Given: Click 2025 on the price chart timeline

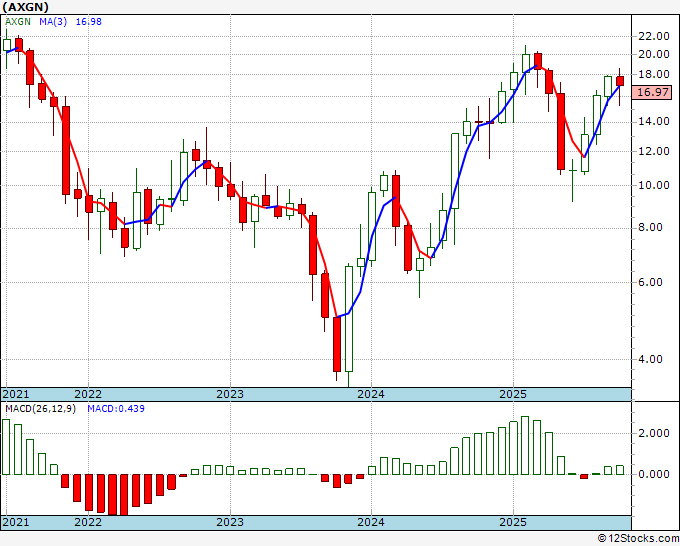Looking at the screenshot, I should click(513, 394).
